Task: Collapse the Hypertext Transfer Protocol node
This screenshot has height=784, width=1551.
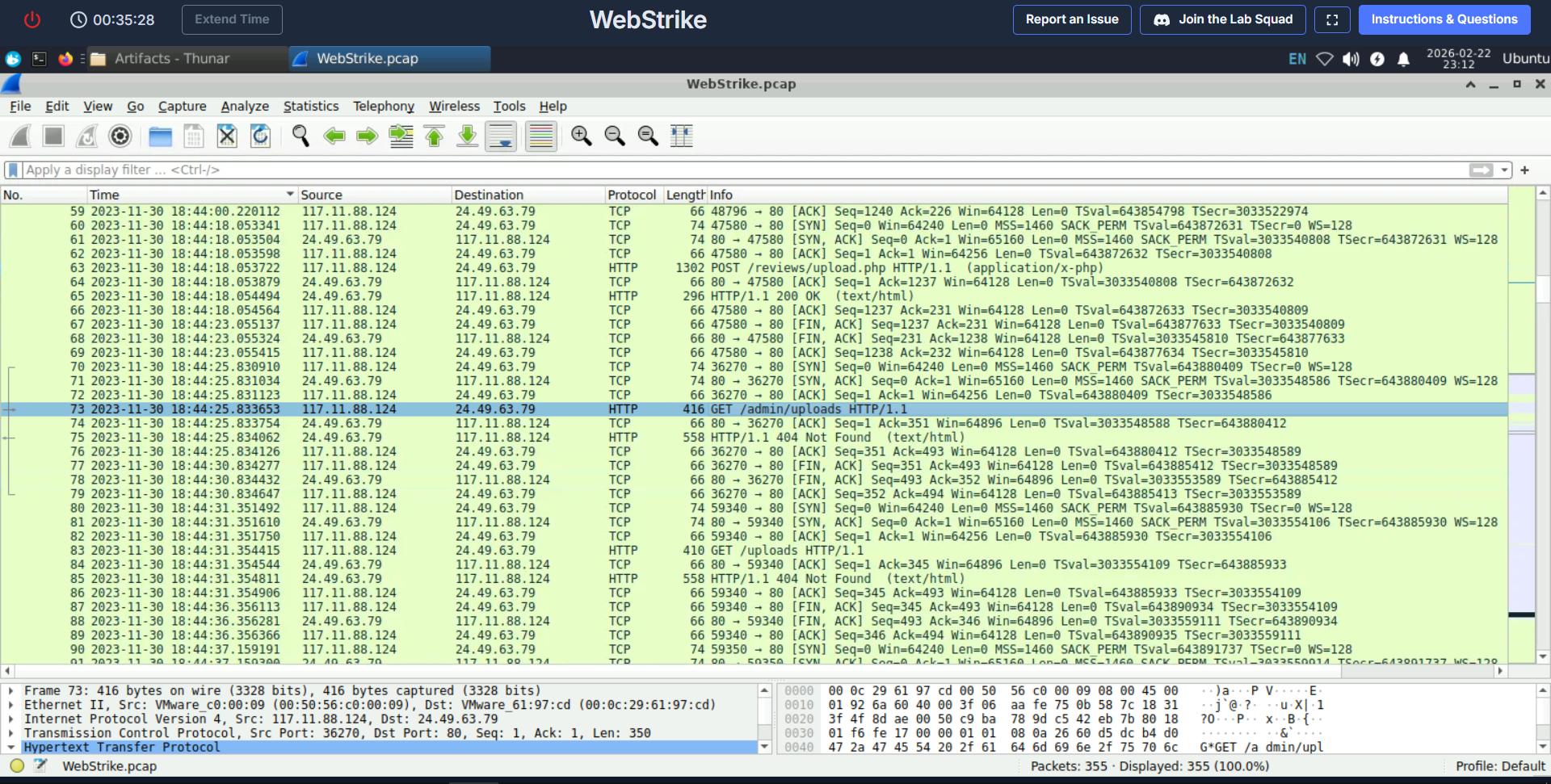Action: click(x=11, y=748)
